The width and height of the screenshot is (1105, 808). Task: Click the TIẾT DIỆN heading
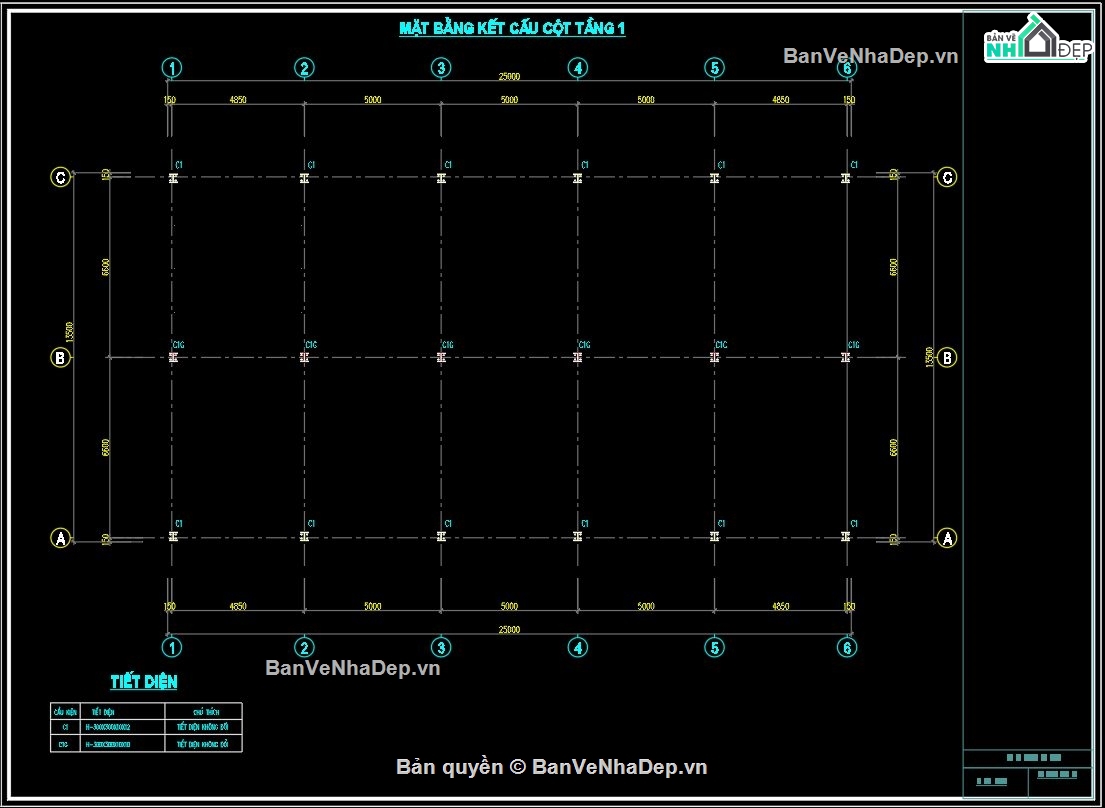144,682
